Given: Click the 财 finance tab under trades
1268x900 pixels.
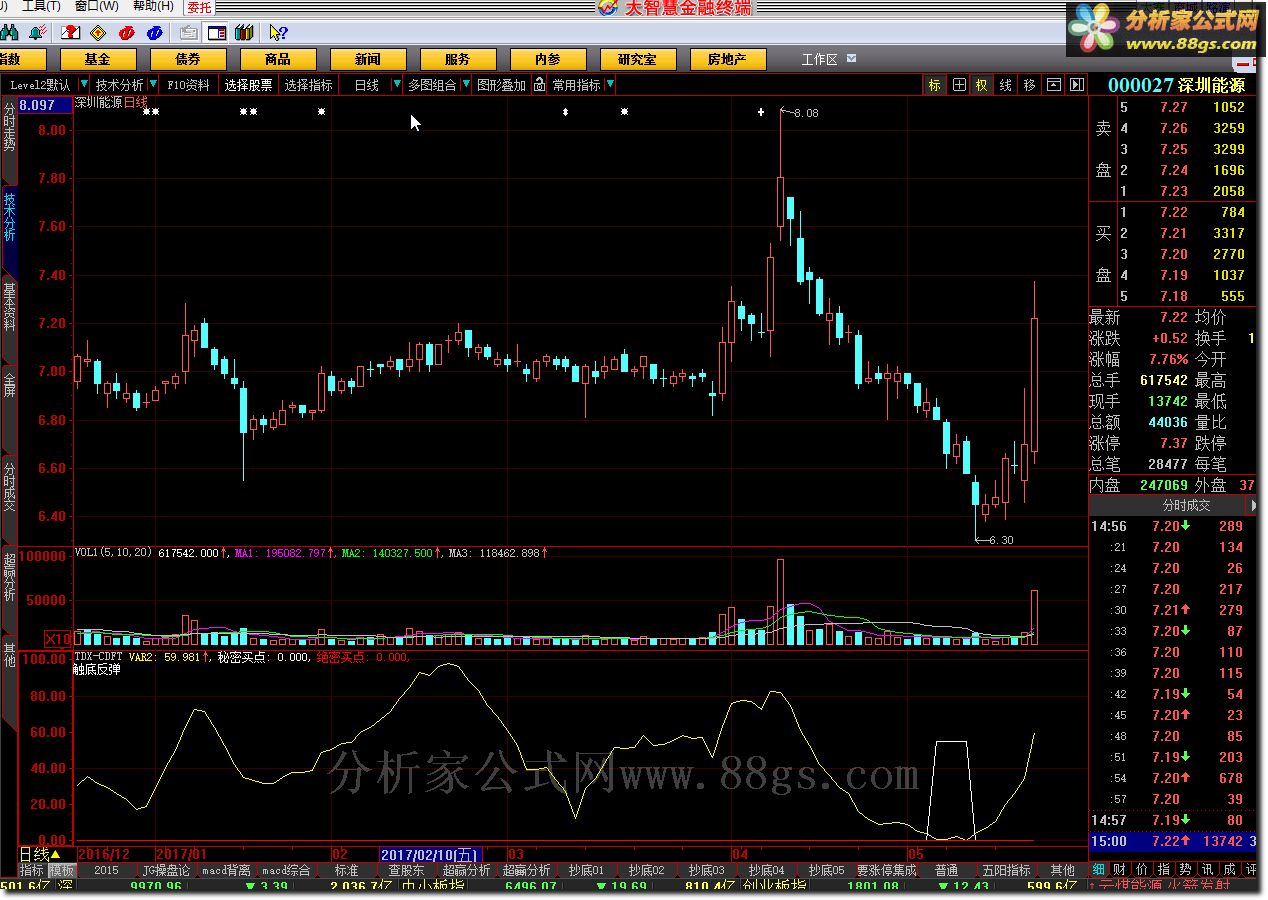Looking at the screenshot, I should [x=1120, y=870].
